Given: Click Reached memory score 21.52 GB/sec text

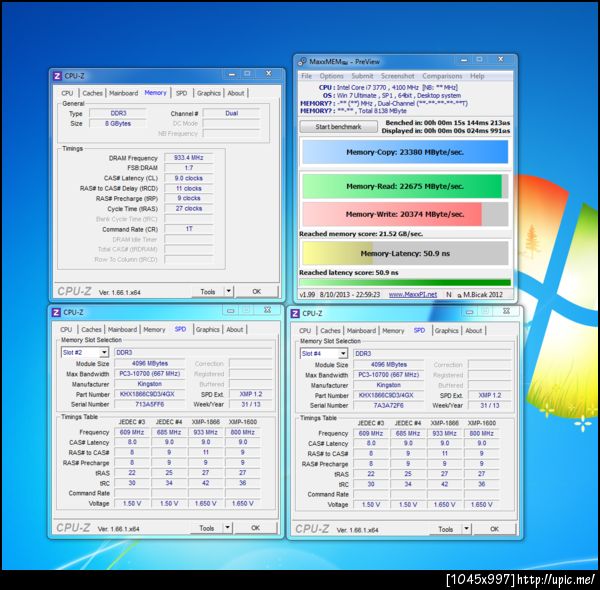Looking at the screenshot, I should coord(361,233).
